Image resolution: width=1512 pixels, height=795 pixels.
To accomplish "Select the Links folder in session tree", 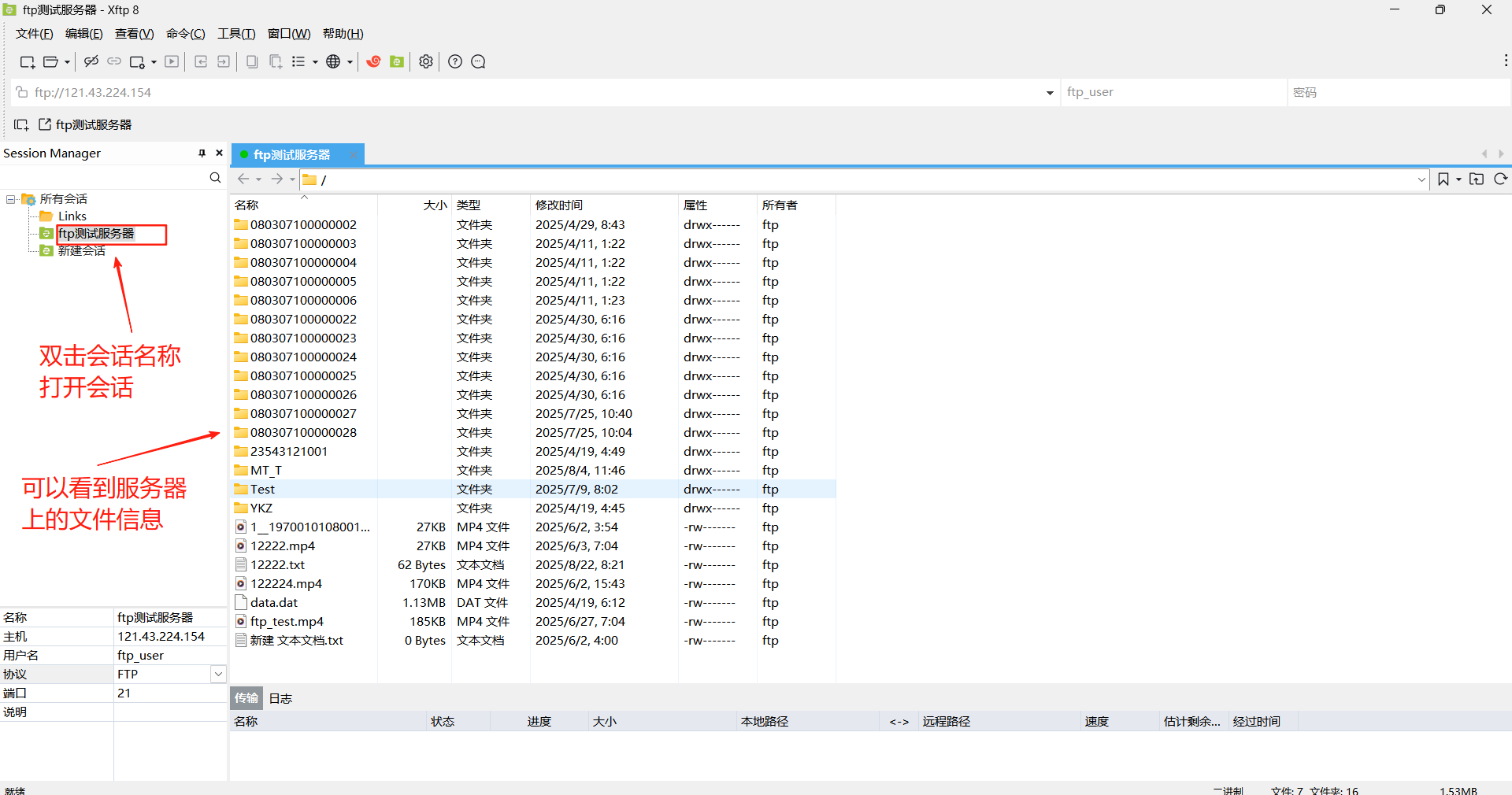I will point(63,216).
